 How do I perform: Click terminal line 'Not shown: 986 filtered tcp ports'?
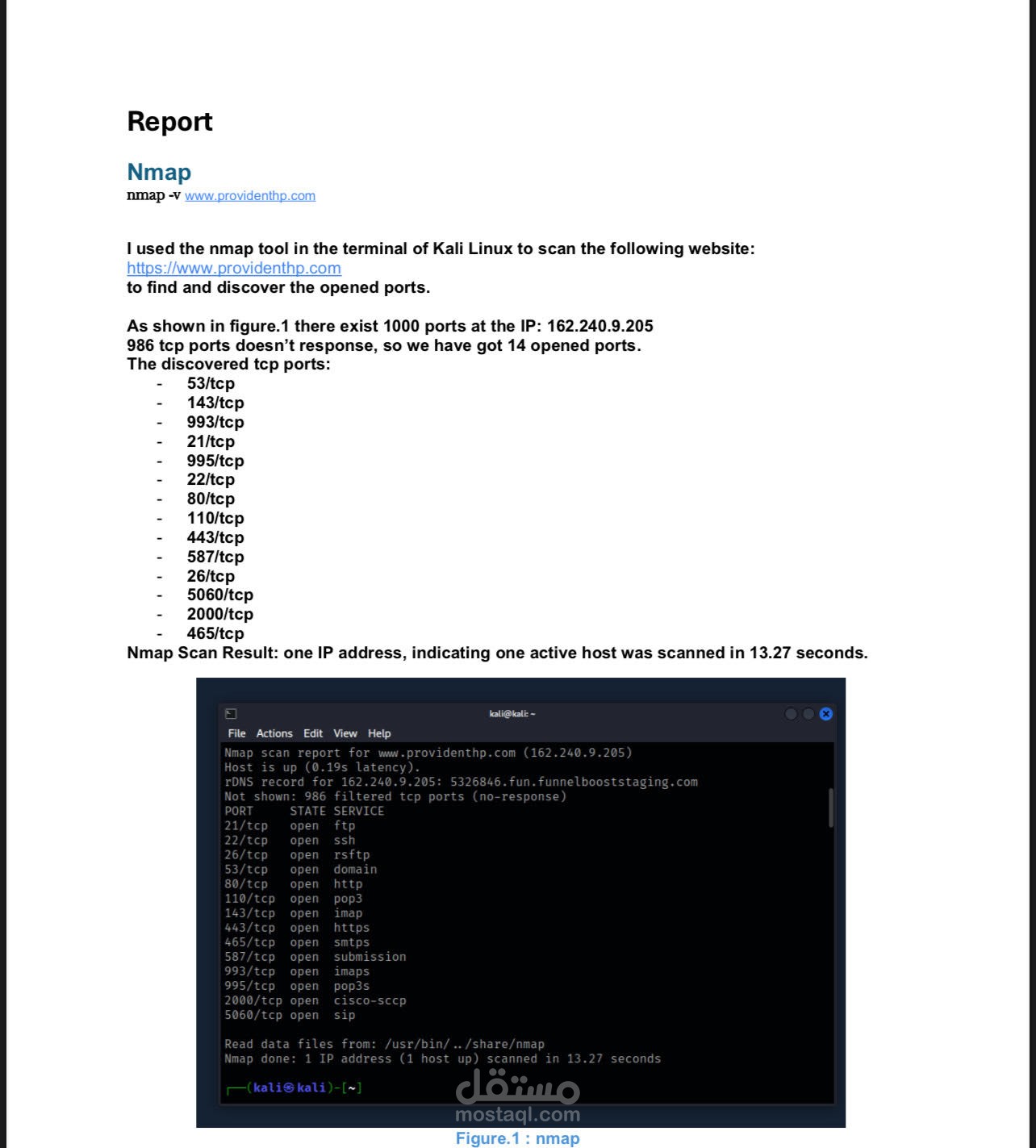point(395,796)
